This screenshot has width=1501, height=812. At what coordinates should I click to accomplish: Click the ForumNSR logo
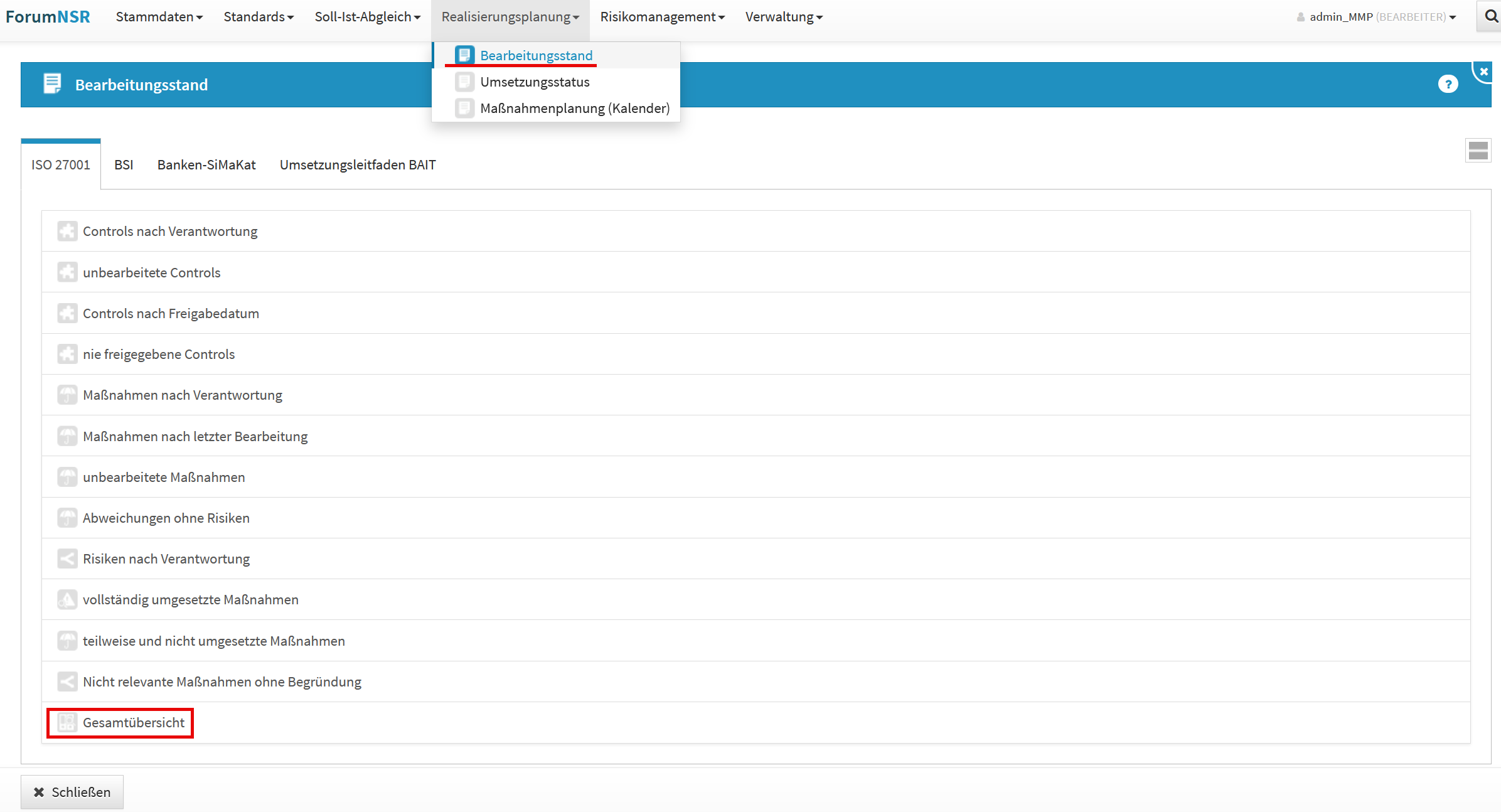click(x=48, y=17)
